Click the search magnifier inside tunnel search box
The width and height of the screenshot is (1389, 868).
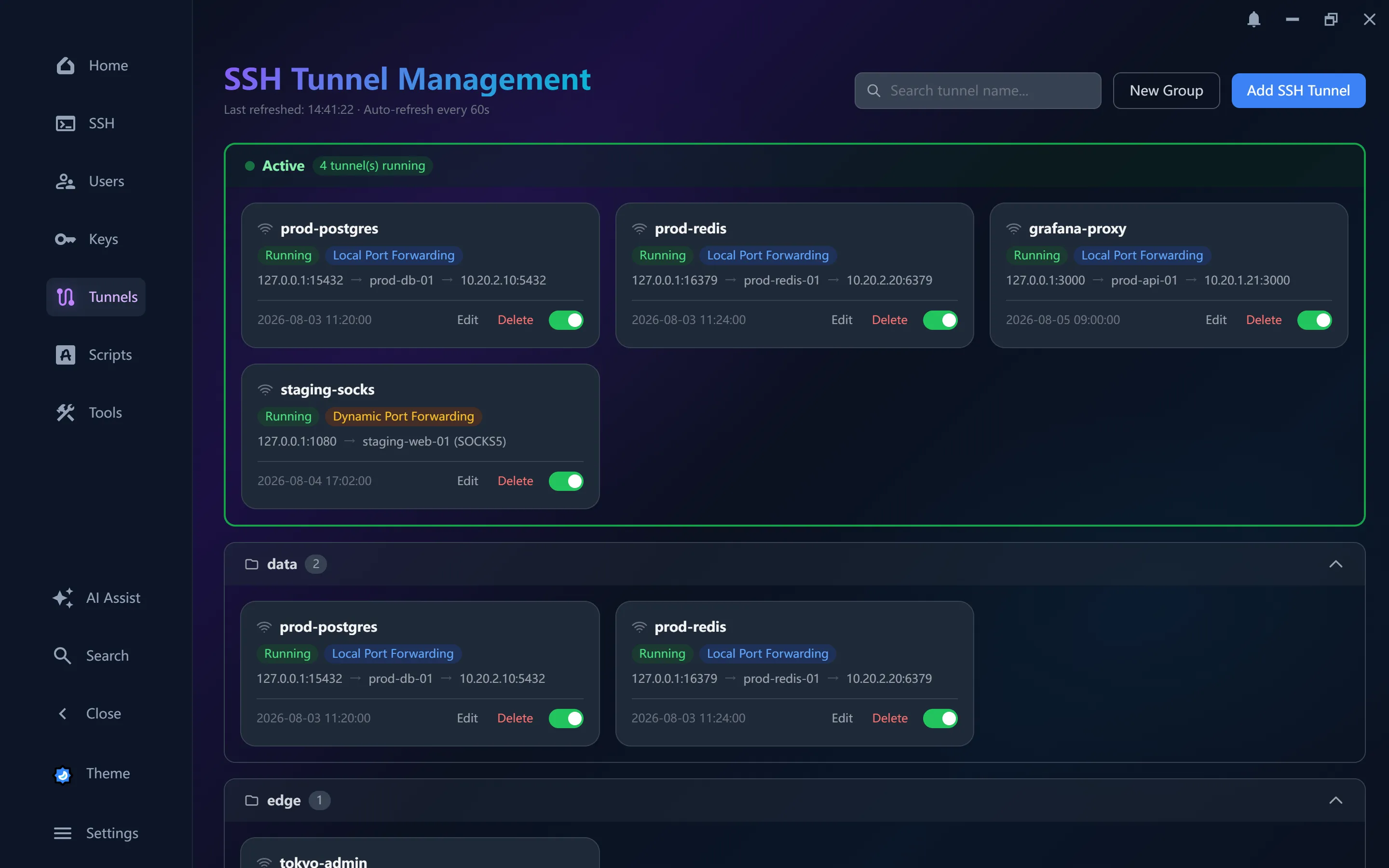pos(873,91)
